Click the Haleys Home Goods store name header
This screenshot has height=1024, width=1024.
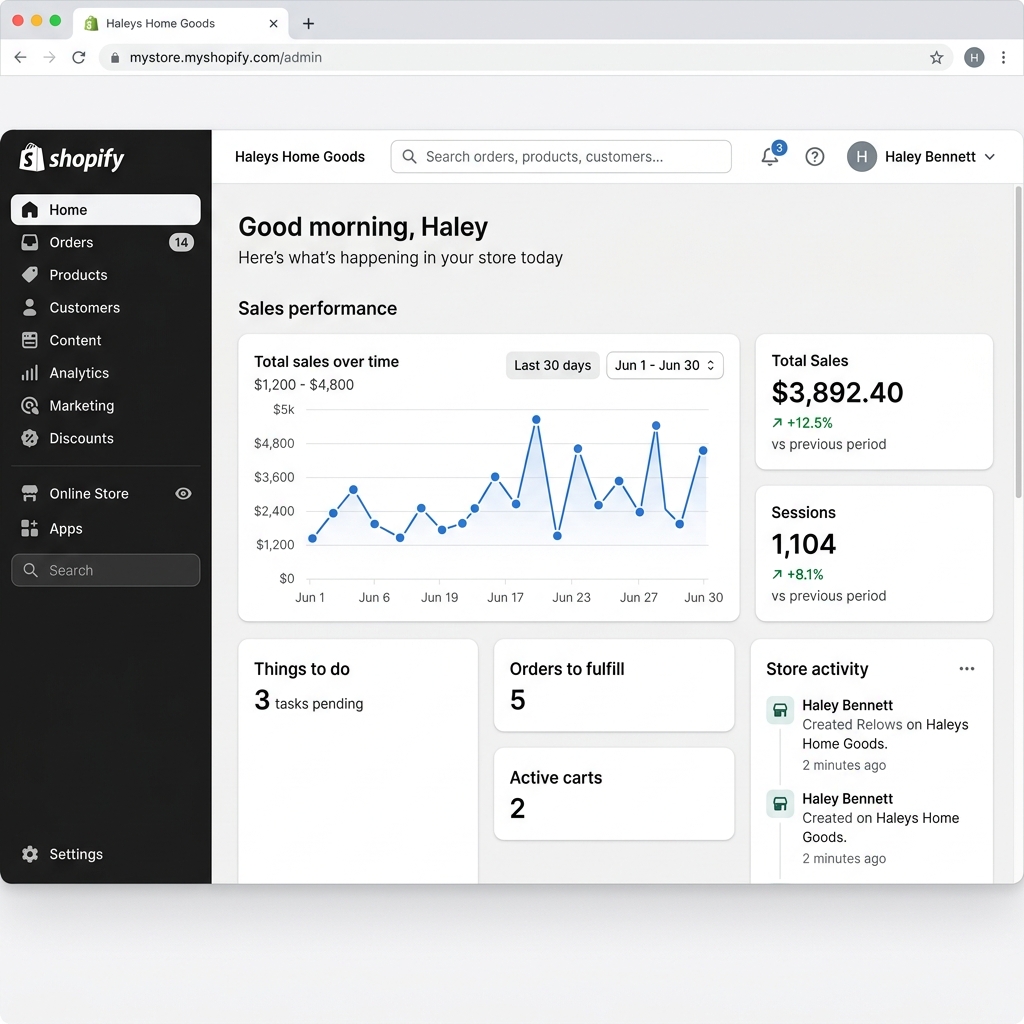point(300,157)
